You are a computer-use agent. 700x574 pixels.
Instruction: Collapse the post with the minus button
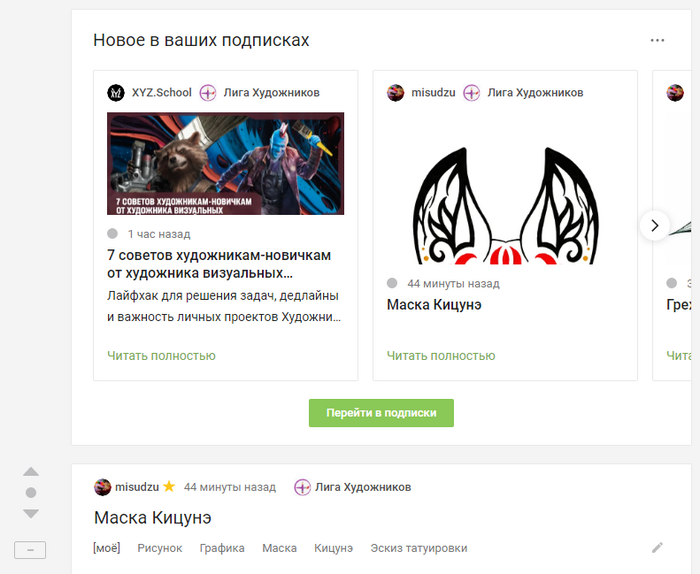(30, 550)
